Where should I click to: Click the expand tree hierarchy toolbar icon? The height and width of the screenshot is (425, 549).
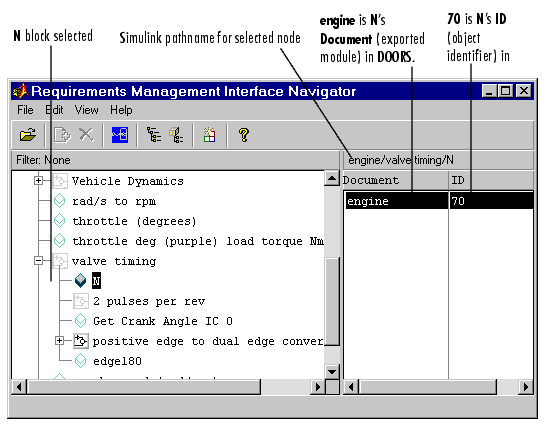pyautogui.click(x=154, y=135)
